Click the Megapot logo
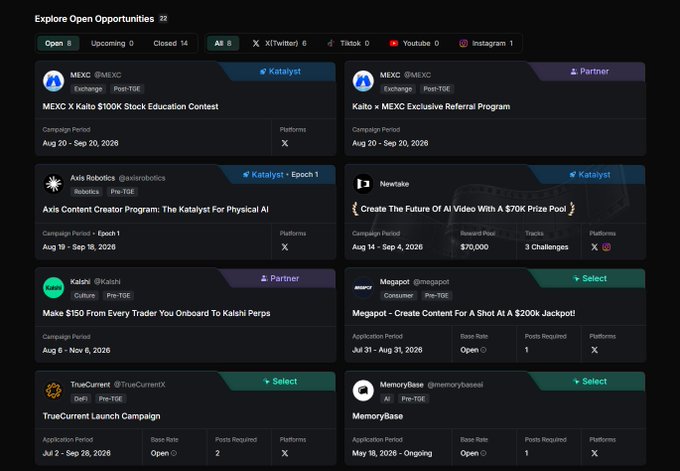 point(363,288)
